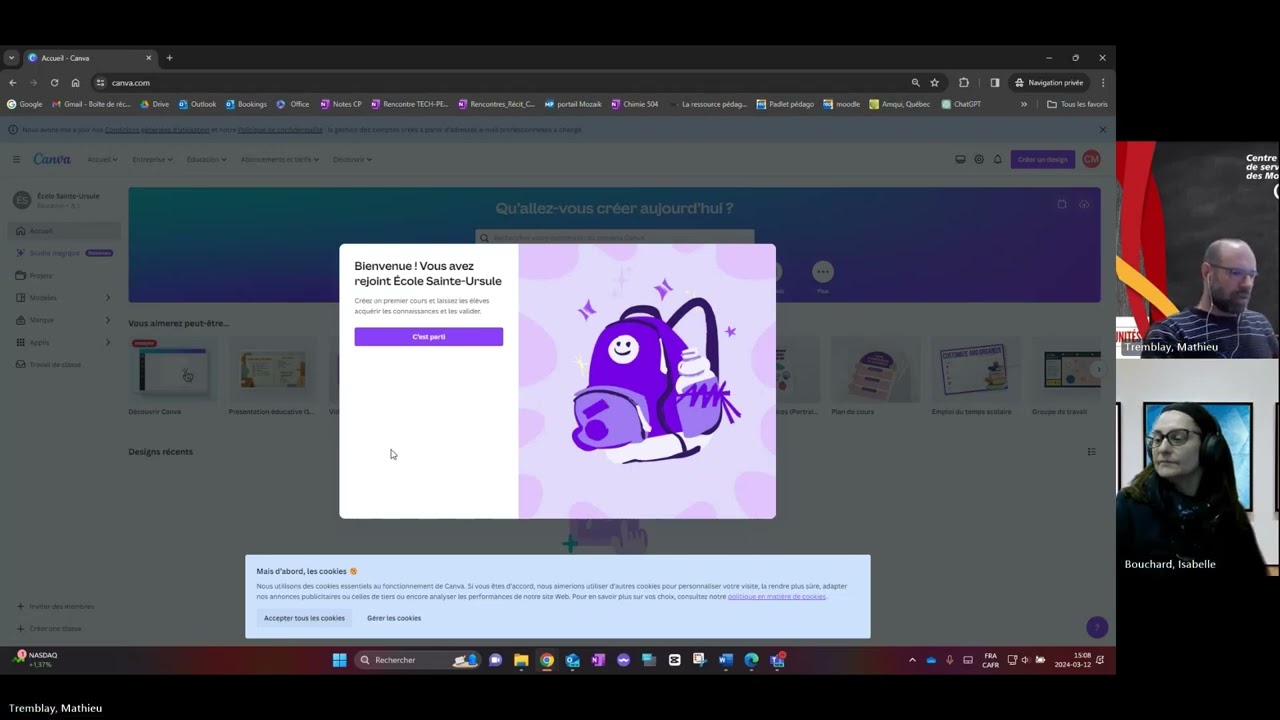Open a new browser tab

pos(169,58)
